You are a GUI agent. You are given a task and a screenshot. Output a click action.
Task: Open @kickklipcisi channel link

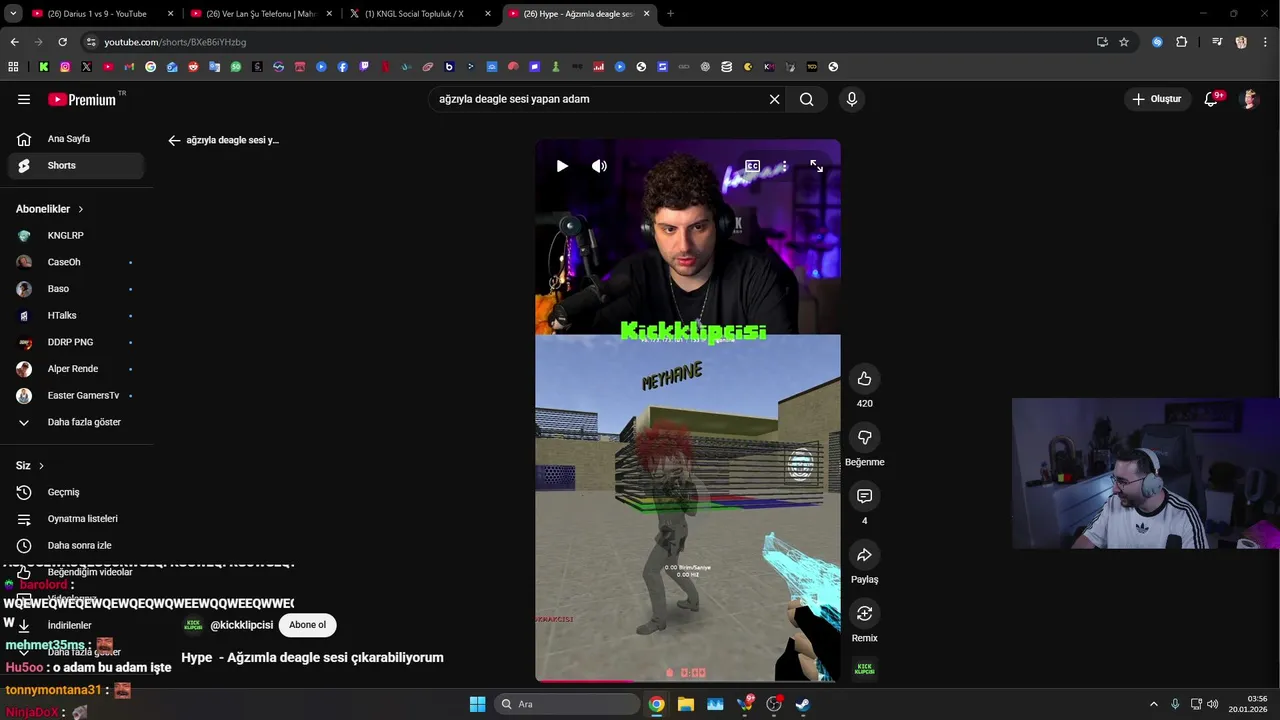point(241,625)
